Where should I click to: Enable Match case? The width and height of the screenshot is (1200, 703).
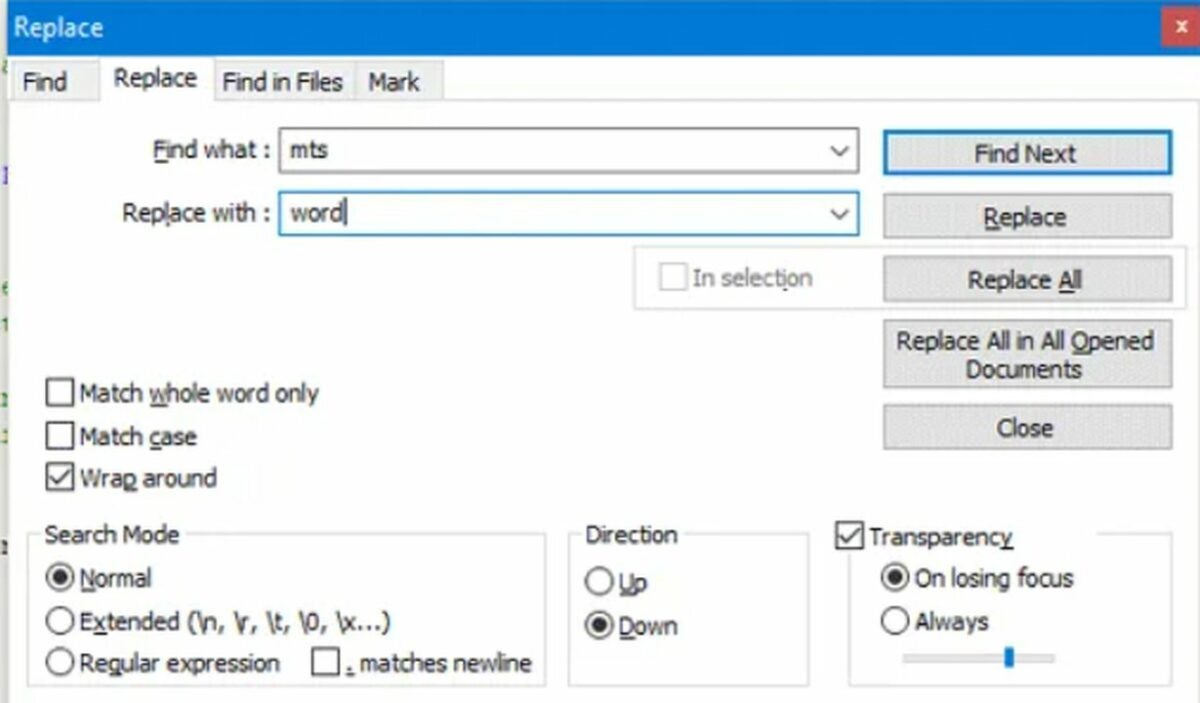point(59,436)
